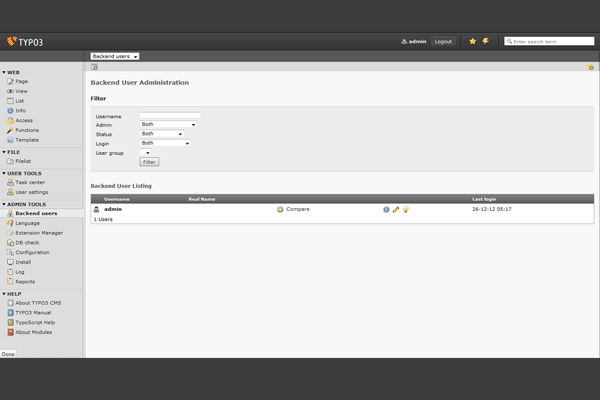Open the User settings icon
The width and height of the screenshot is (600, 400).
coord(10,192)
